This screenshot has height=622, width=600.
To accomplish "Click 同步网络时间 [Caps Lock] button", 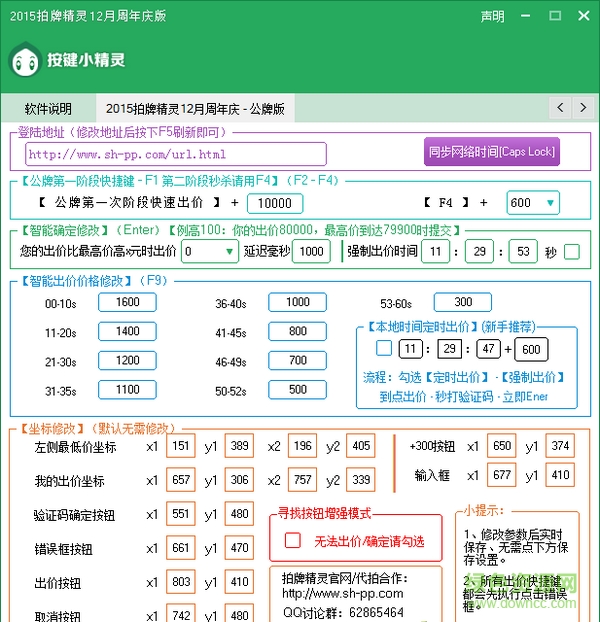I will coord(492,152).
